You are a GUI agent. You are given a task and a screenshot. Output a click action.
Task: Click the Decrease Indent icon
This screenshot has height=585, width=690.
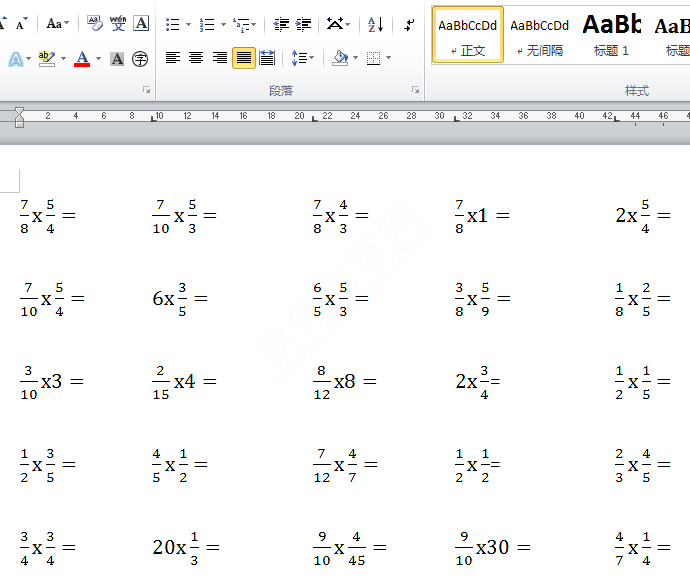pos(281,24)
